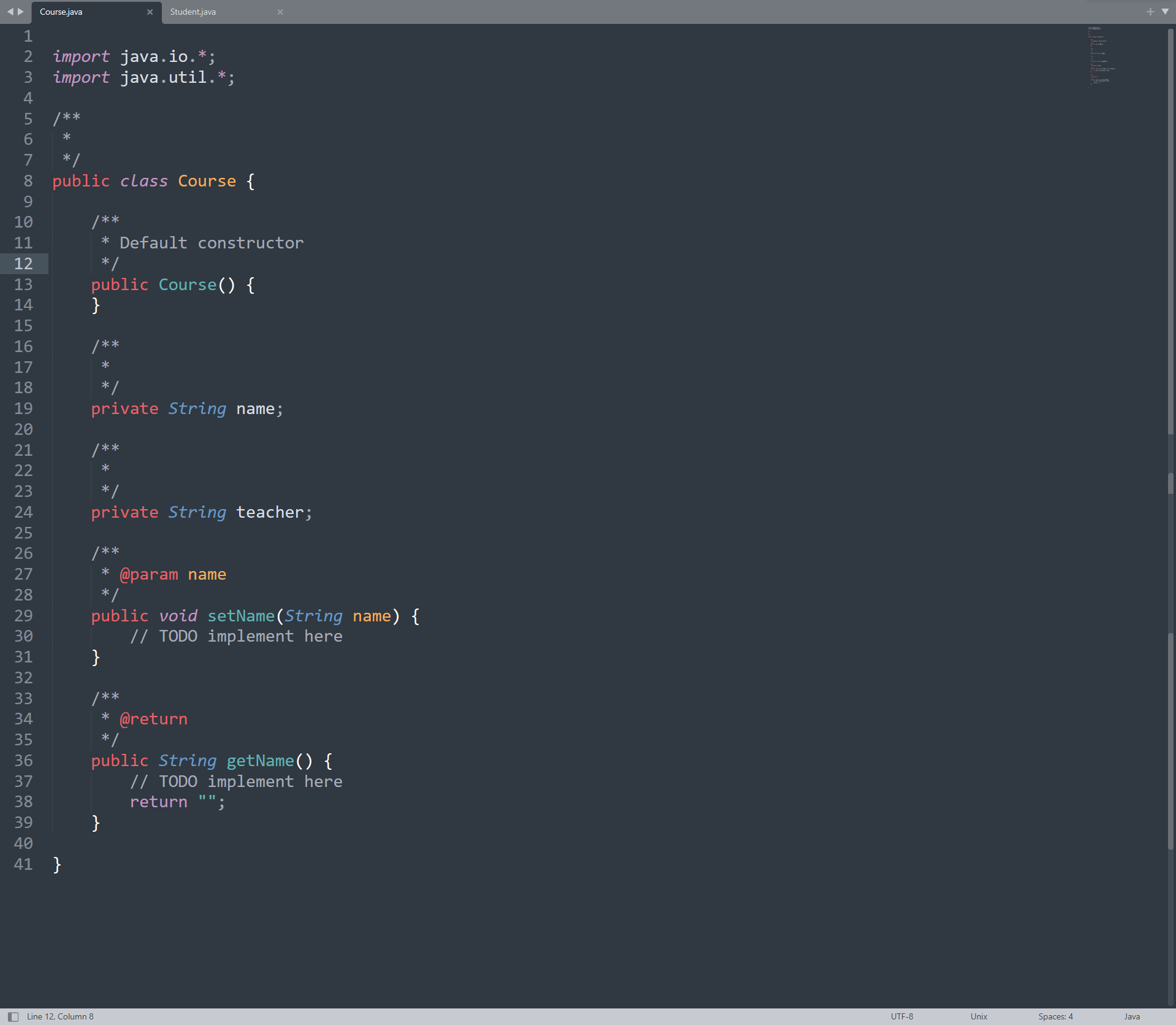Image resolution: width=1176 pixels, height=1025 pixels.
Task: Open a new tab with plus icon
Action: [1150, 12]
